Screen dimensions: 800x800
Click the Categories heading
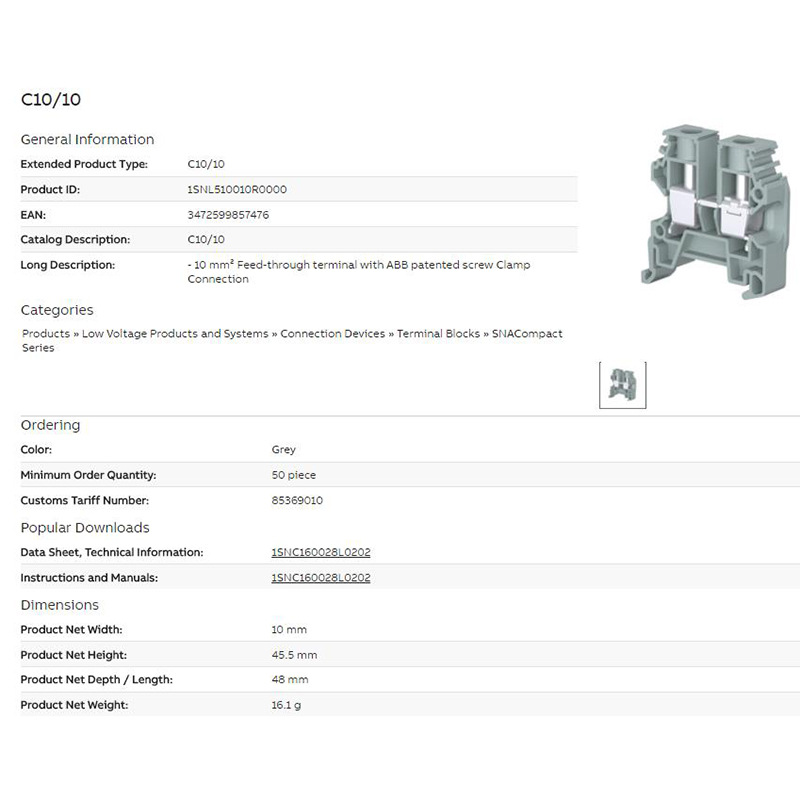[x=57, y=310]
